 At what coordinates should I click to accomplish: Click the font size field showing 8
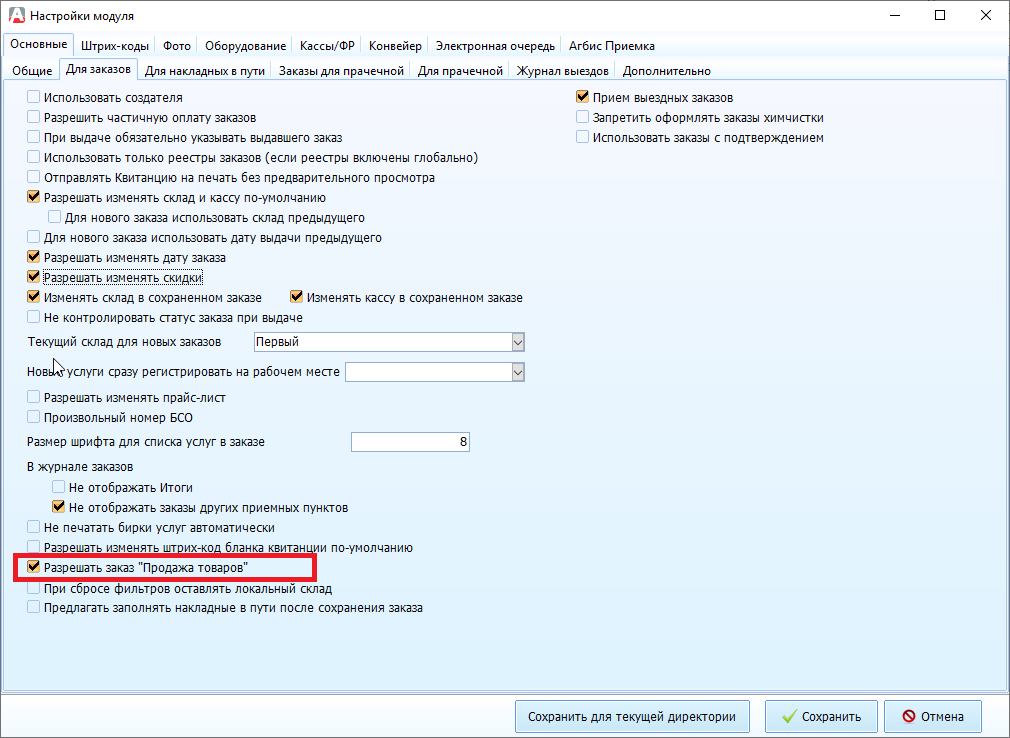coord(410,442)
